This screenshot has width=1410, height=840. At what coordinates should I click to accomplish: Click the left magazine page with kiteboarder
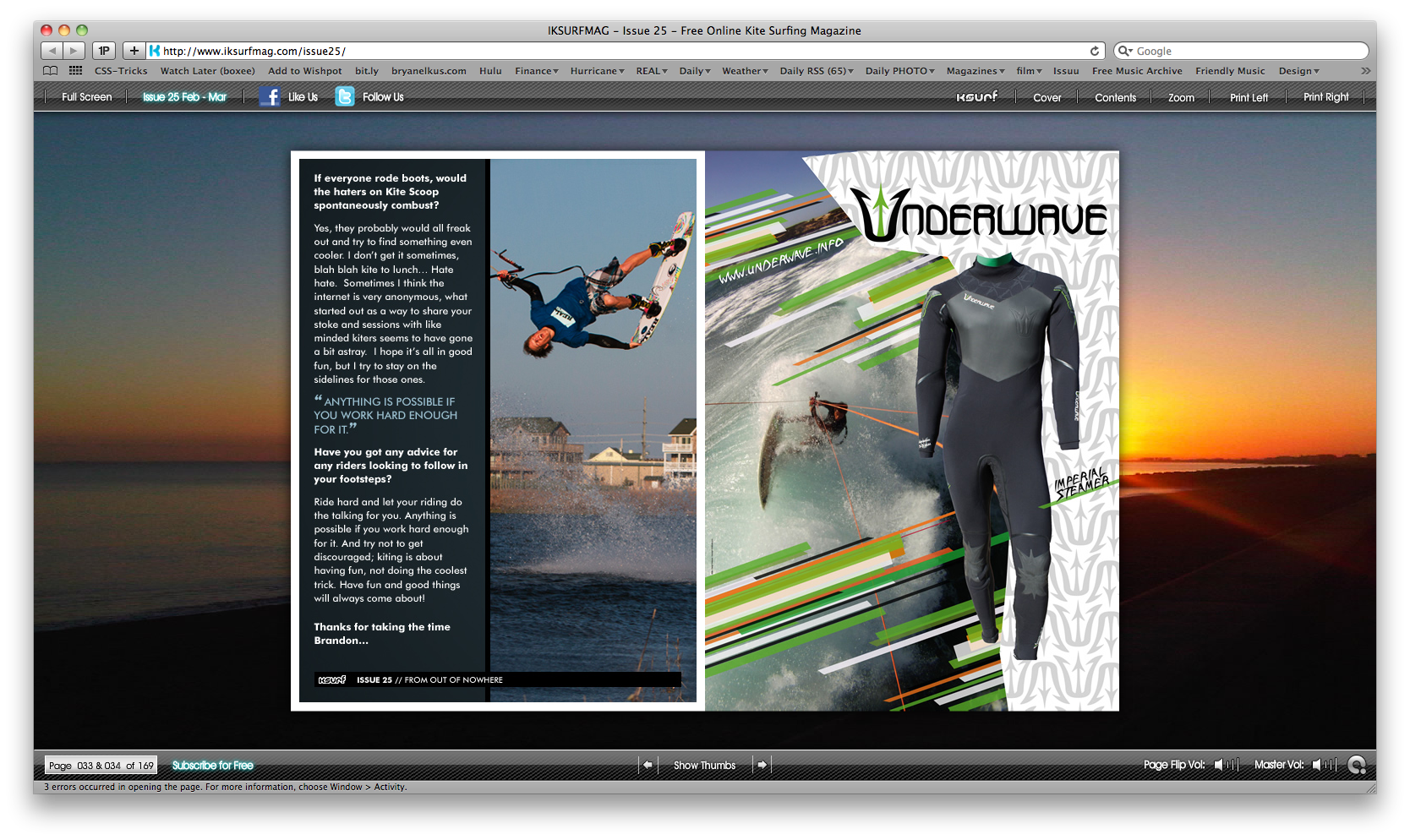(498, 431)
